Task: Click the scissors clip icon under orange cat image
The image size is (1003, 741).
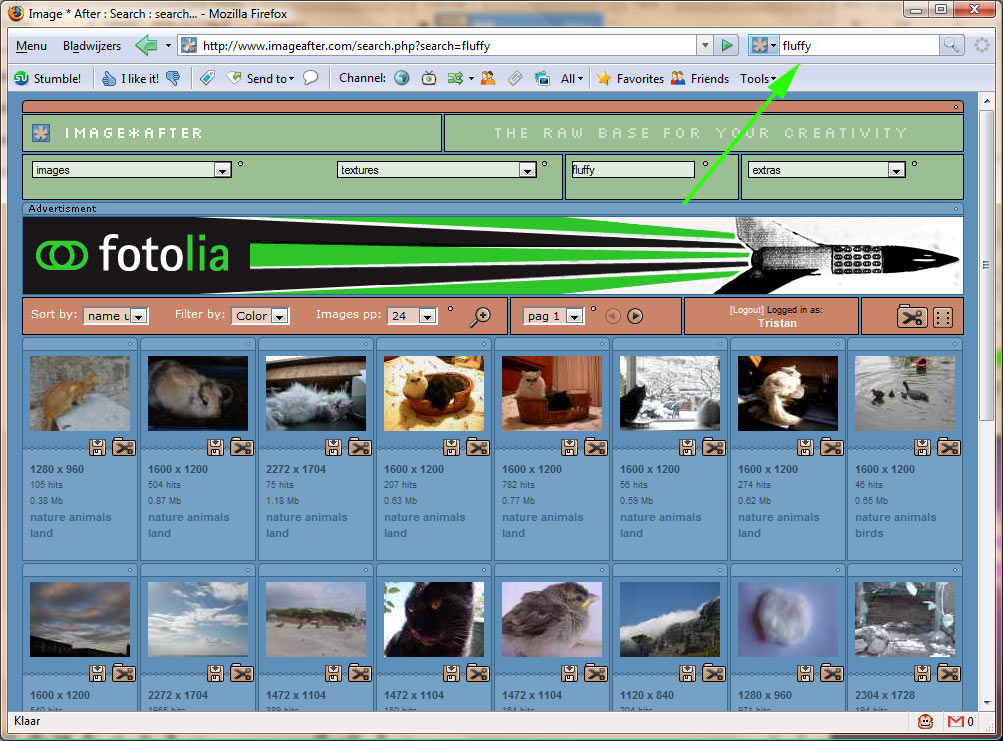Action: click(123, 447)
